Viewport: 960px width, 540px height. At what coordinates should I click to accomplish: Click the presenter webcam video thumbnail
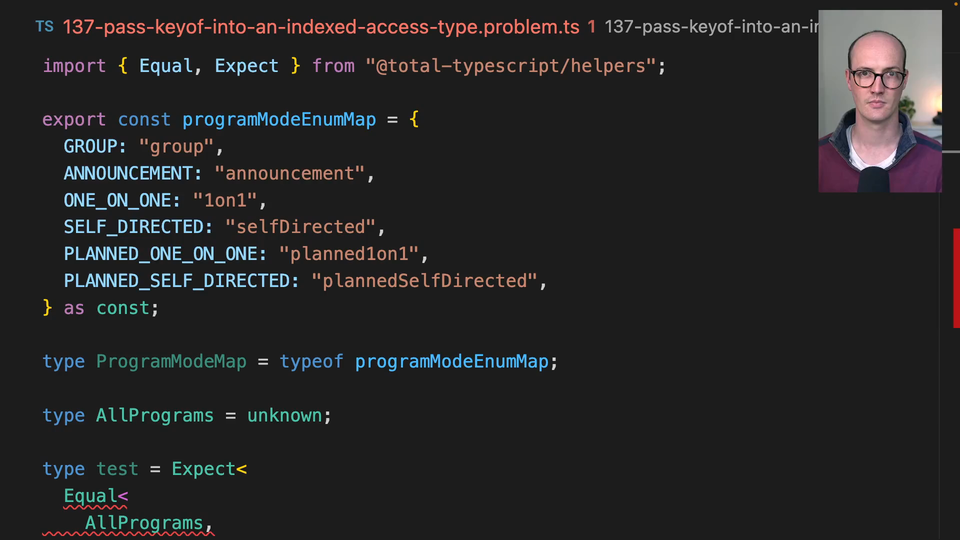(x=880, y=101)
